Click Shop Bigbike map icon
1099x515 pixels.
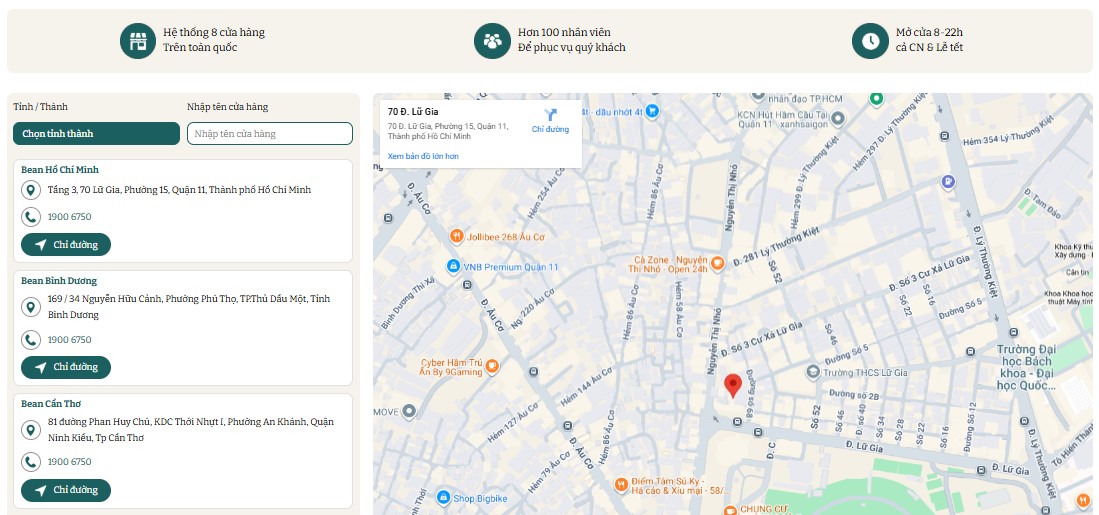point(442,498)
